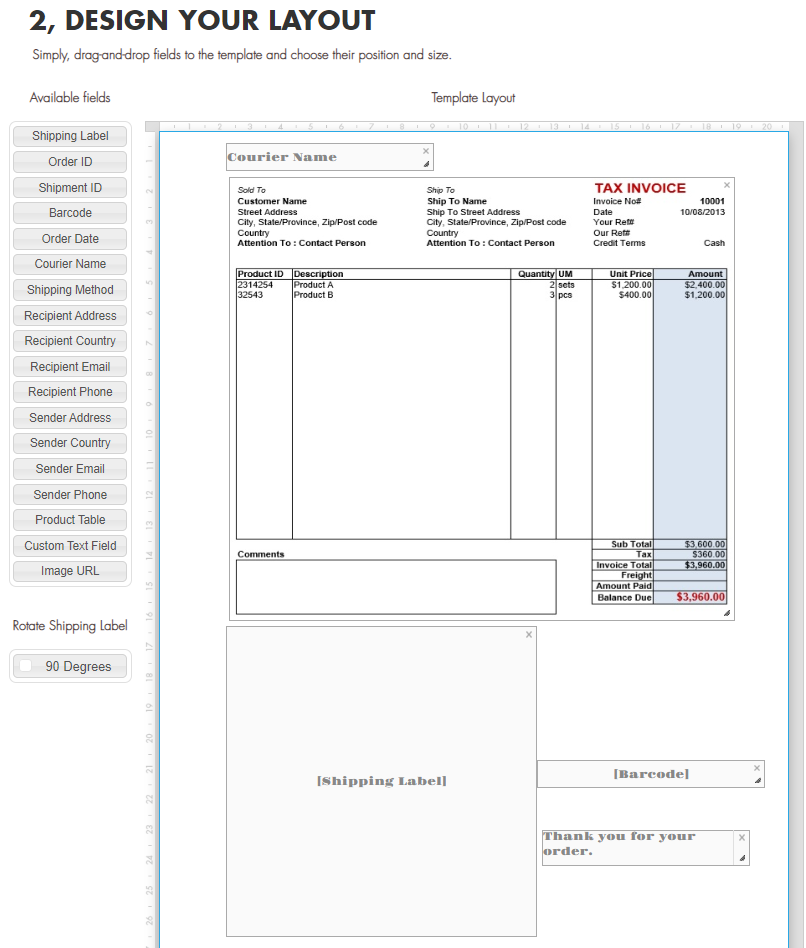Click resize handle of thank-you text field

(741, 858)
